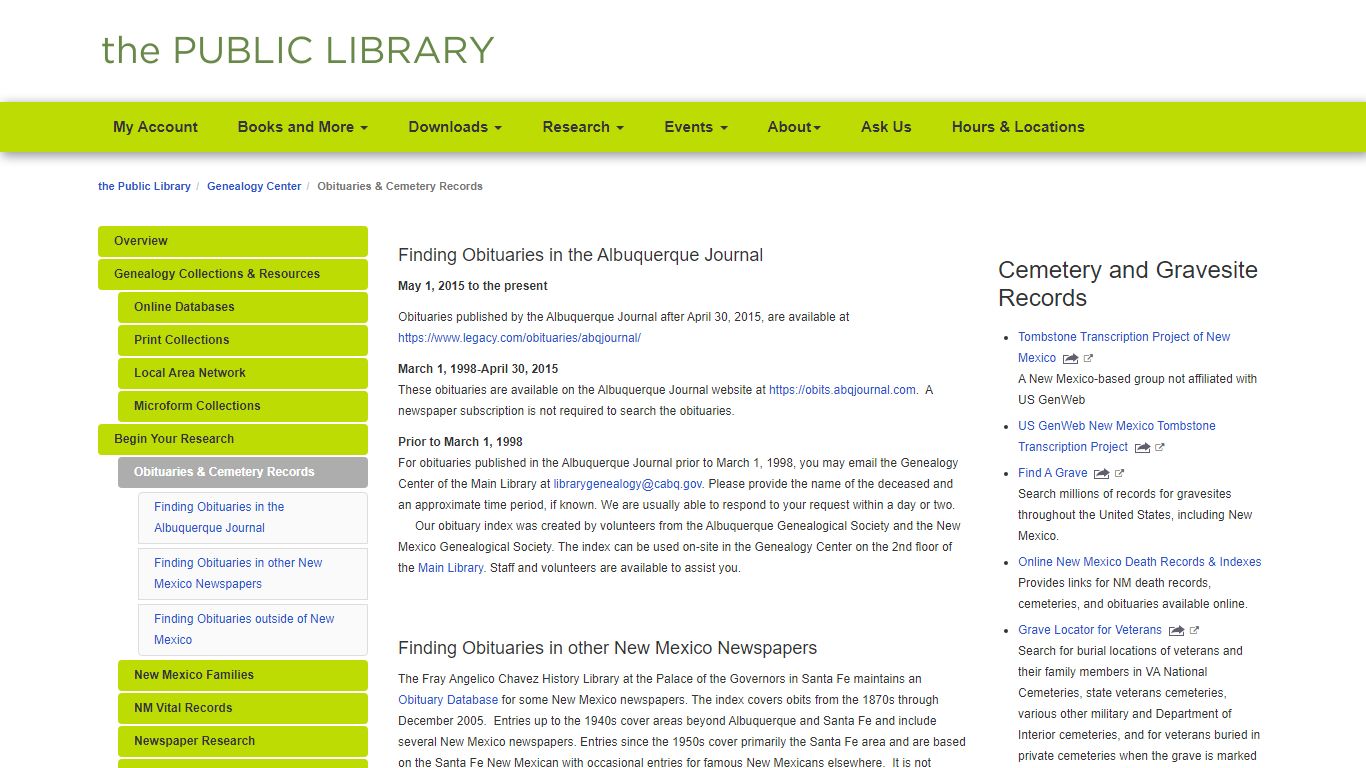Open Tombstone Transcription Project of New Mexico link

coord(1124,347)
